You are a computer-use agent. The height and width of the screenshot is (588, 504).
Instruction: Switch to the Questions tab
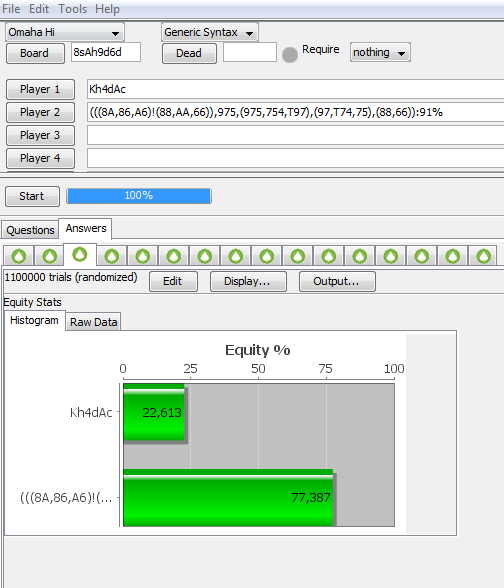(x=30, y=230)
